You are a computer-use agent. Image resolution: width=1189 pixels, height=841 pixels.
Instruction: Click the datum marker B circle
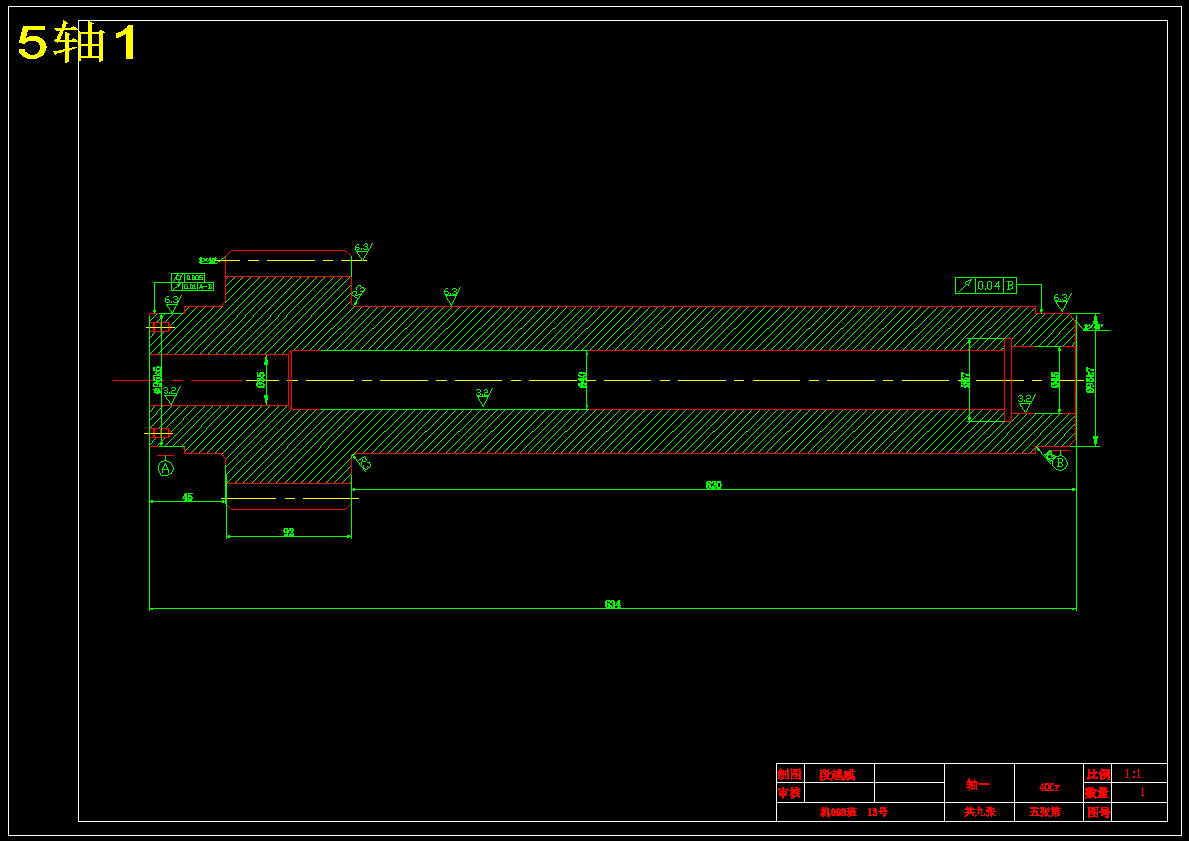click(1060, 463)
